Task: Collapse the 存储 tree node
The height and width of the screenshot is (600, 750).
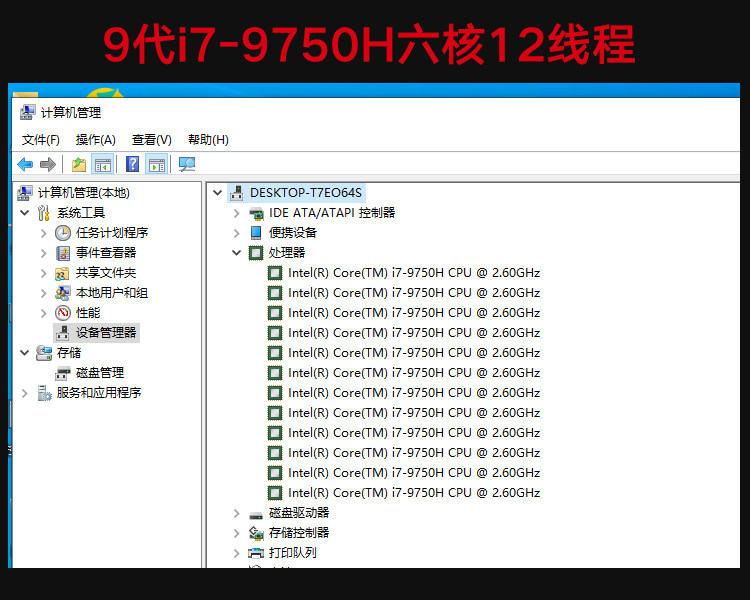Action: [x=25, y=353]
